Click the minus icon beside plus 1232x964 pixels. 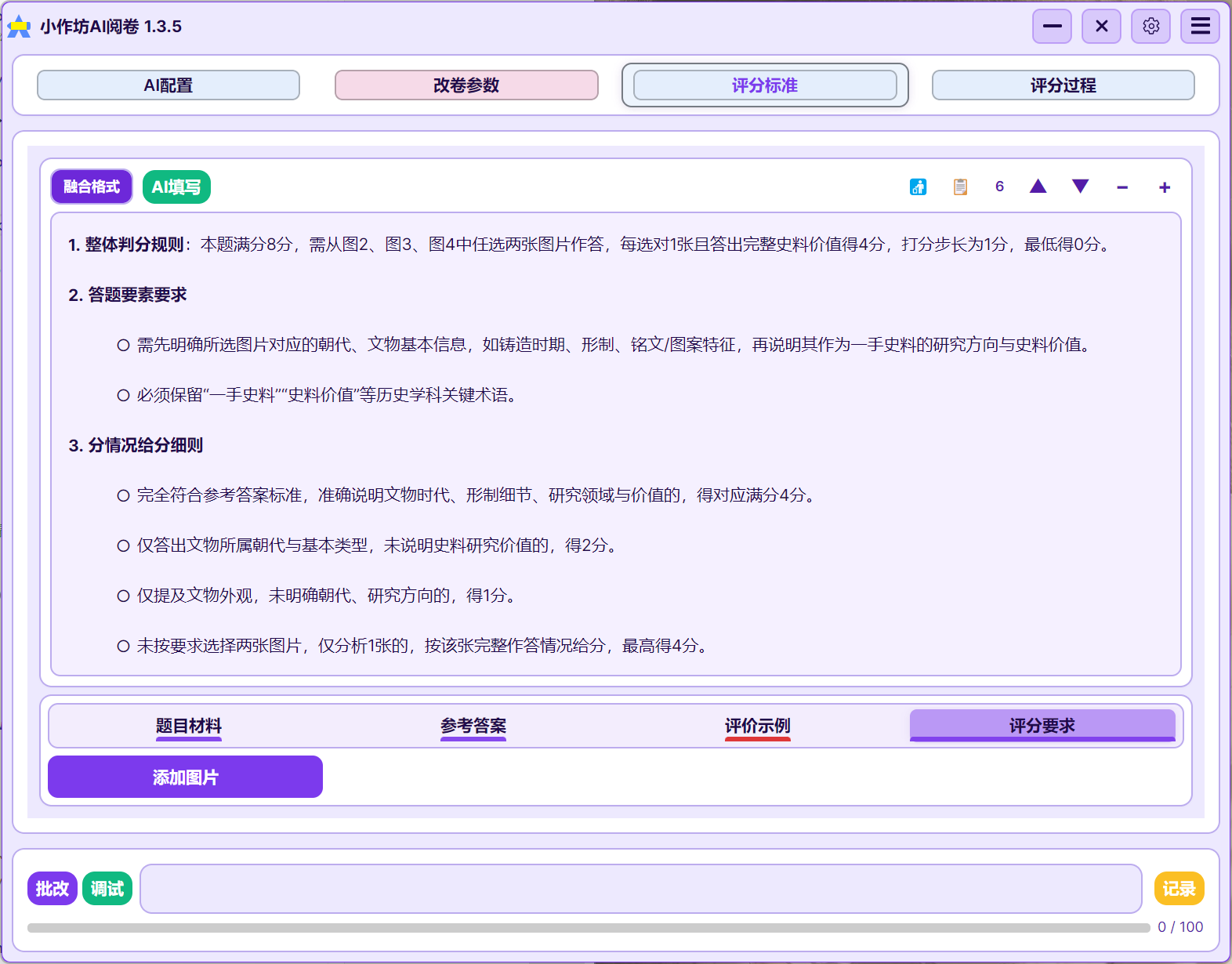pos(1122,187)
